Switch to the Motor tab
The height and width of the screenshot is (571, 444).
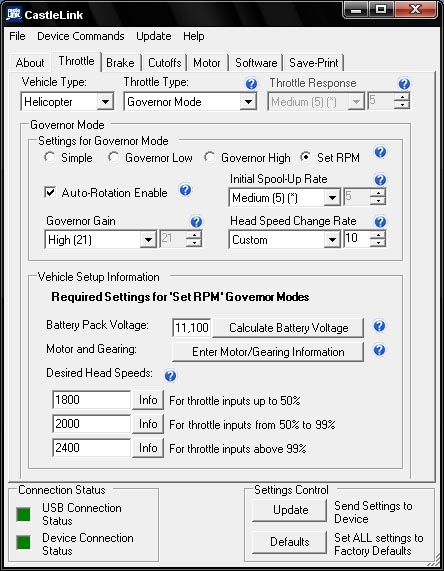coord(207,63)
